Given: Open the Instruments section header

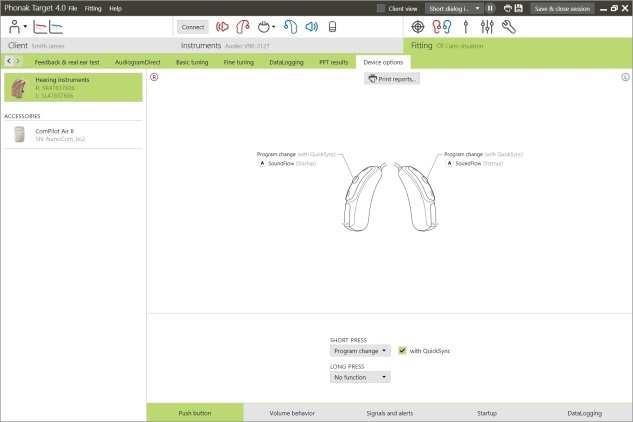Looking at the screenshot, I should (201, 45).
